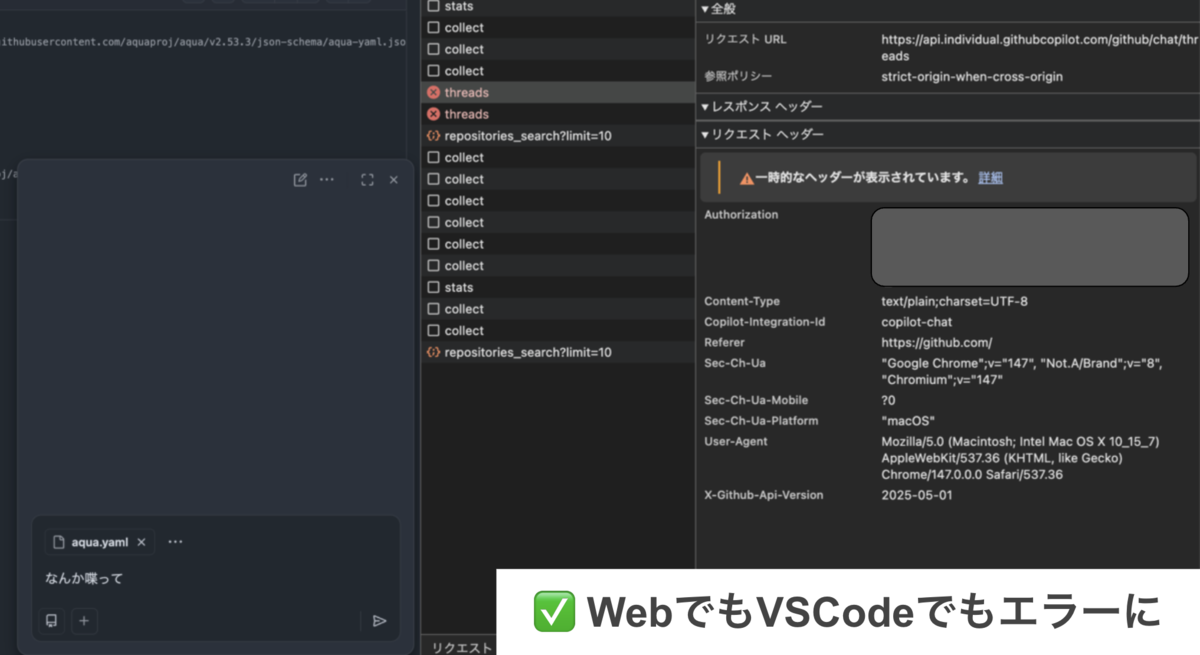Collapse the 全般 section
Viewport: 1200px width, 655px height.
pyautogui.click(x=718, y=8)
